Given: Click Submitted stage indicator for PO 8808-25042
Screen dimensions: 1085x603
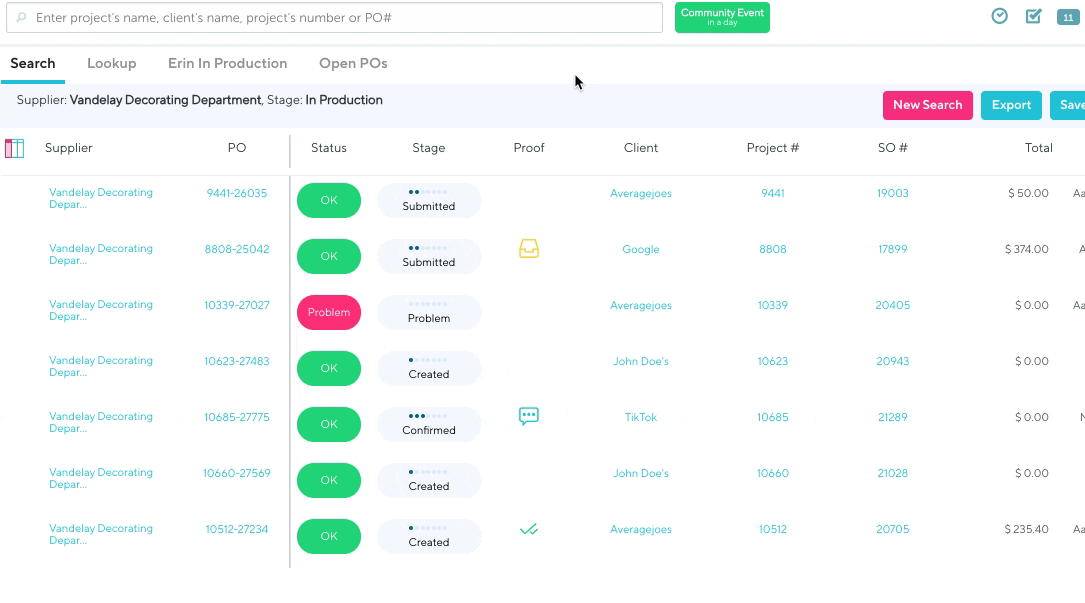Looking at the screenshot, I should (x=429, y=256).
